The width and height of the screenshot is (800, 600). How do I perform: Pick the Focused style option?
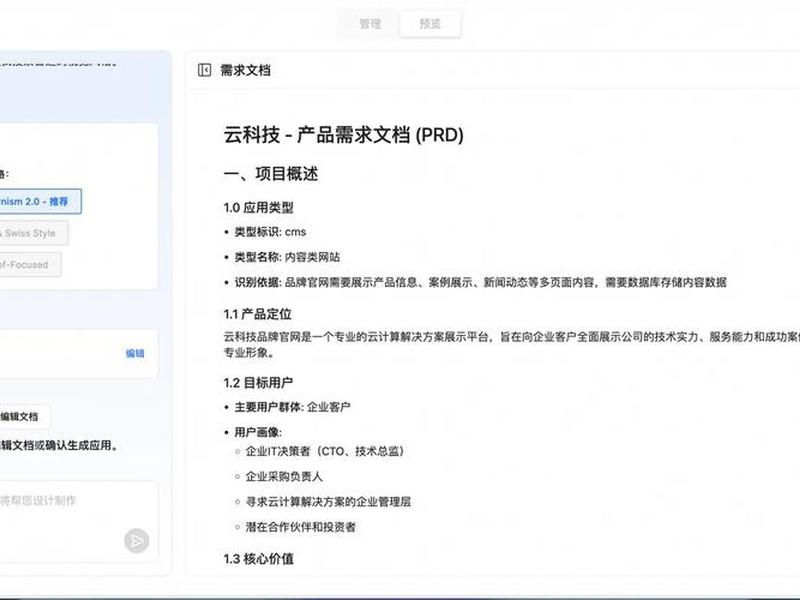(31, 265)
